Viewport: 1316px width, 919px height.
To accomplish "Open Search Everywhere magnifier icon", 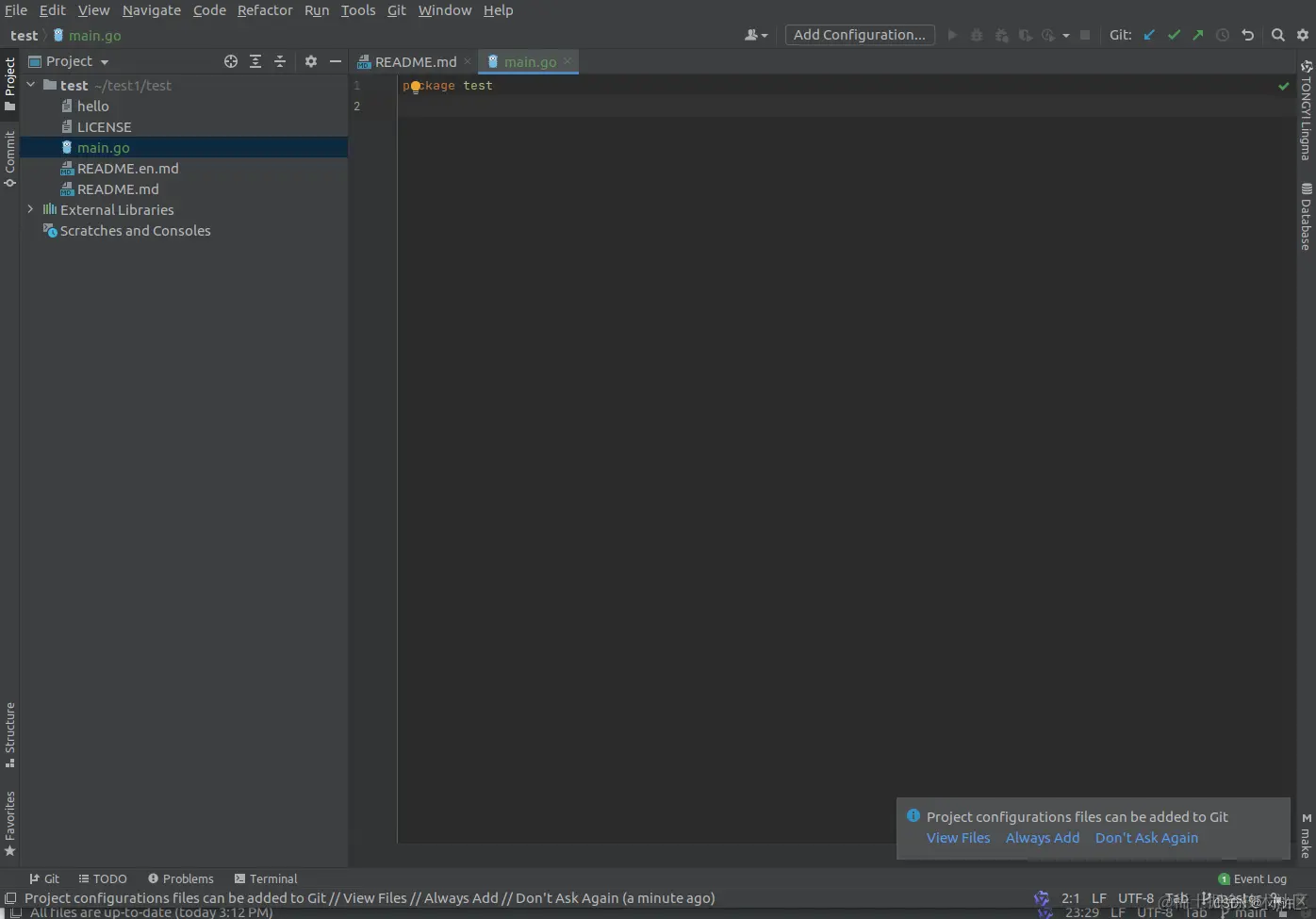I will (x=1277, y=35).
